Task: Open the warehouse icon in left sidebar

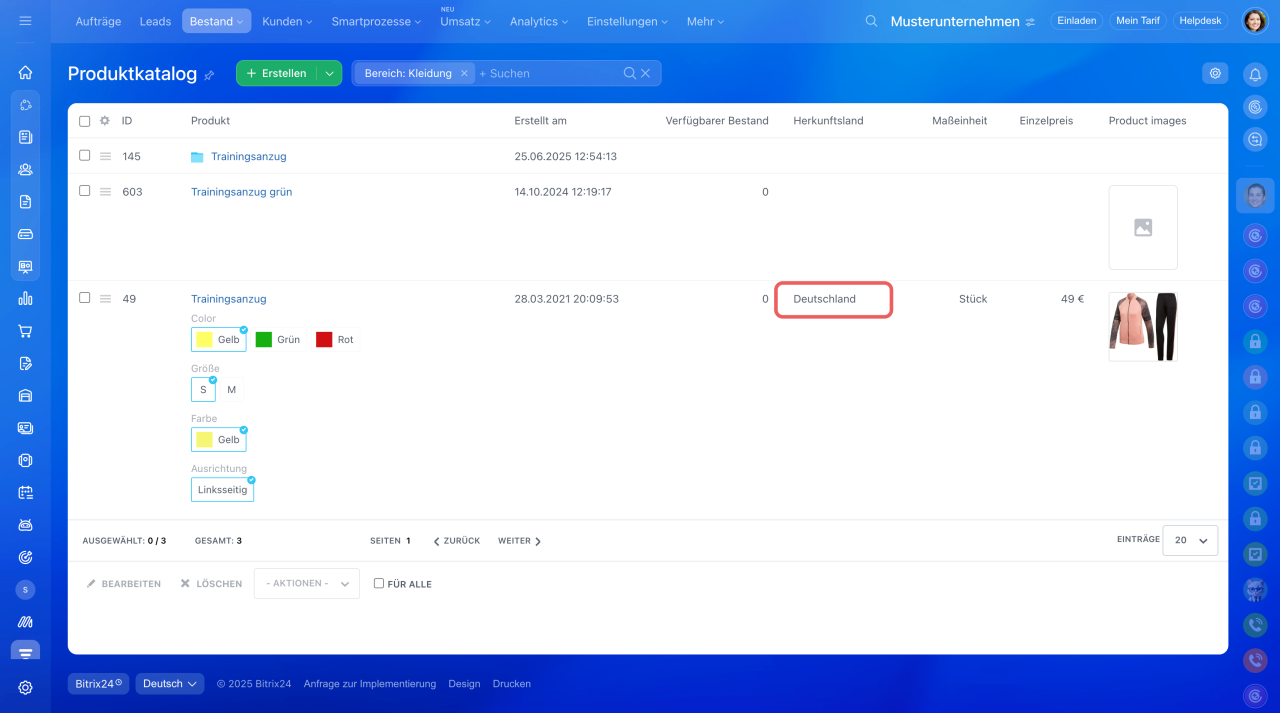Action: click(25, 395)
